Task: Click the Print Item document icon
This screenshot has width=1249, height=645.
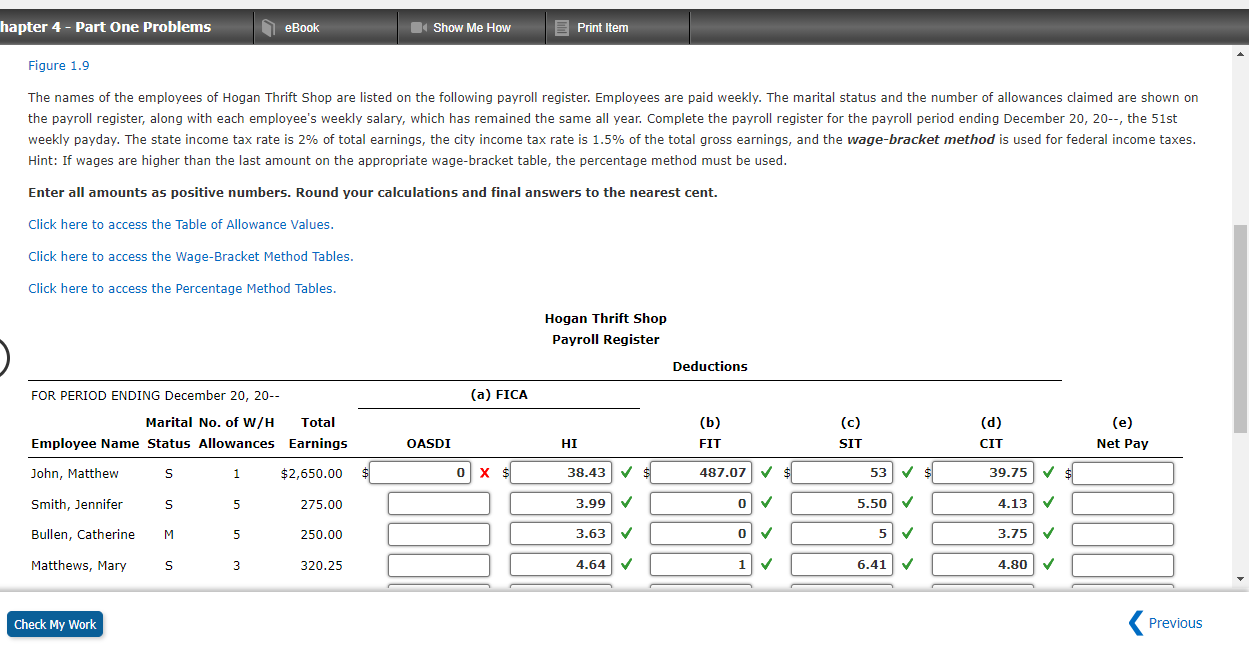Action: (x=562, y=28)
